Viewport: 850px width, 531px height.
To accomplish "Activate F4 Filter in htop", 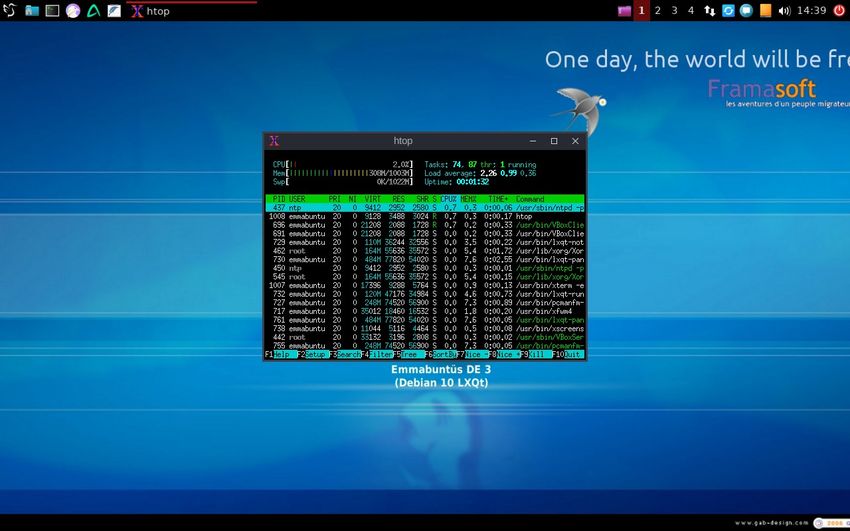I will tap(377, 354).
